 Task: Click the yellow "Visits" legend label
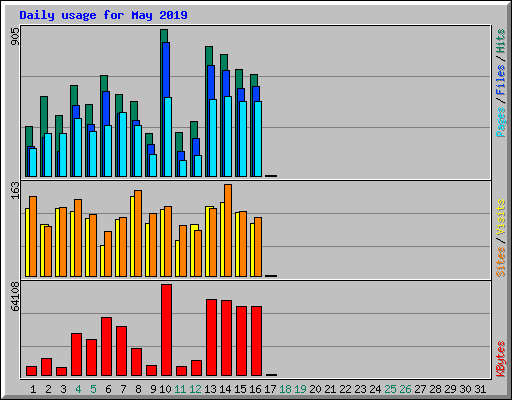pos(500,217)
